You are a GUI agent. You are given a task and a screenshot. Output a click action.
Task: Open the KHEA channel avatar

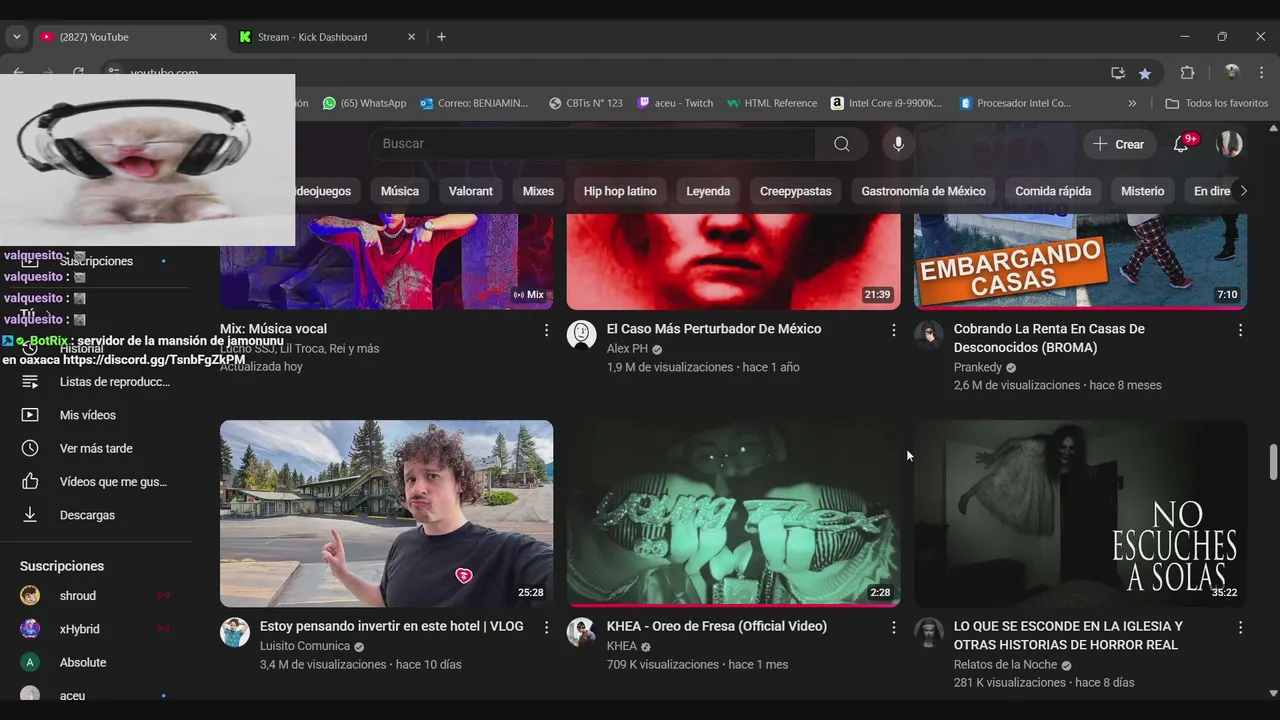[x=582, y=632]
